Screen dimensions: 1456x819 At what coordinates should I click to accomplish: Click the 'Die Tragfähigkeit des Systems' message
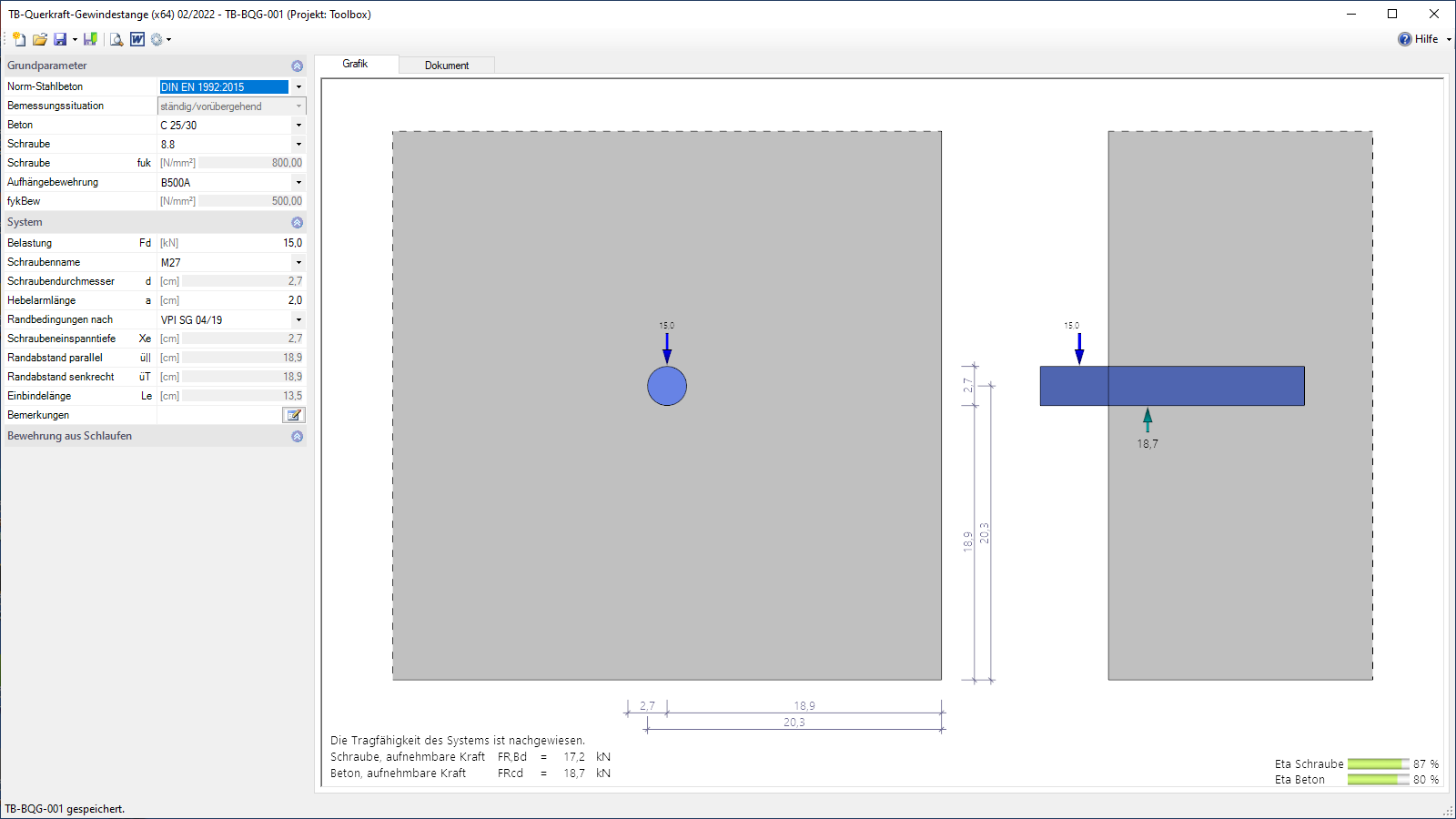[x=458, y=741]
